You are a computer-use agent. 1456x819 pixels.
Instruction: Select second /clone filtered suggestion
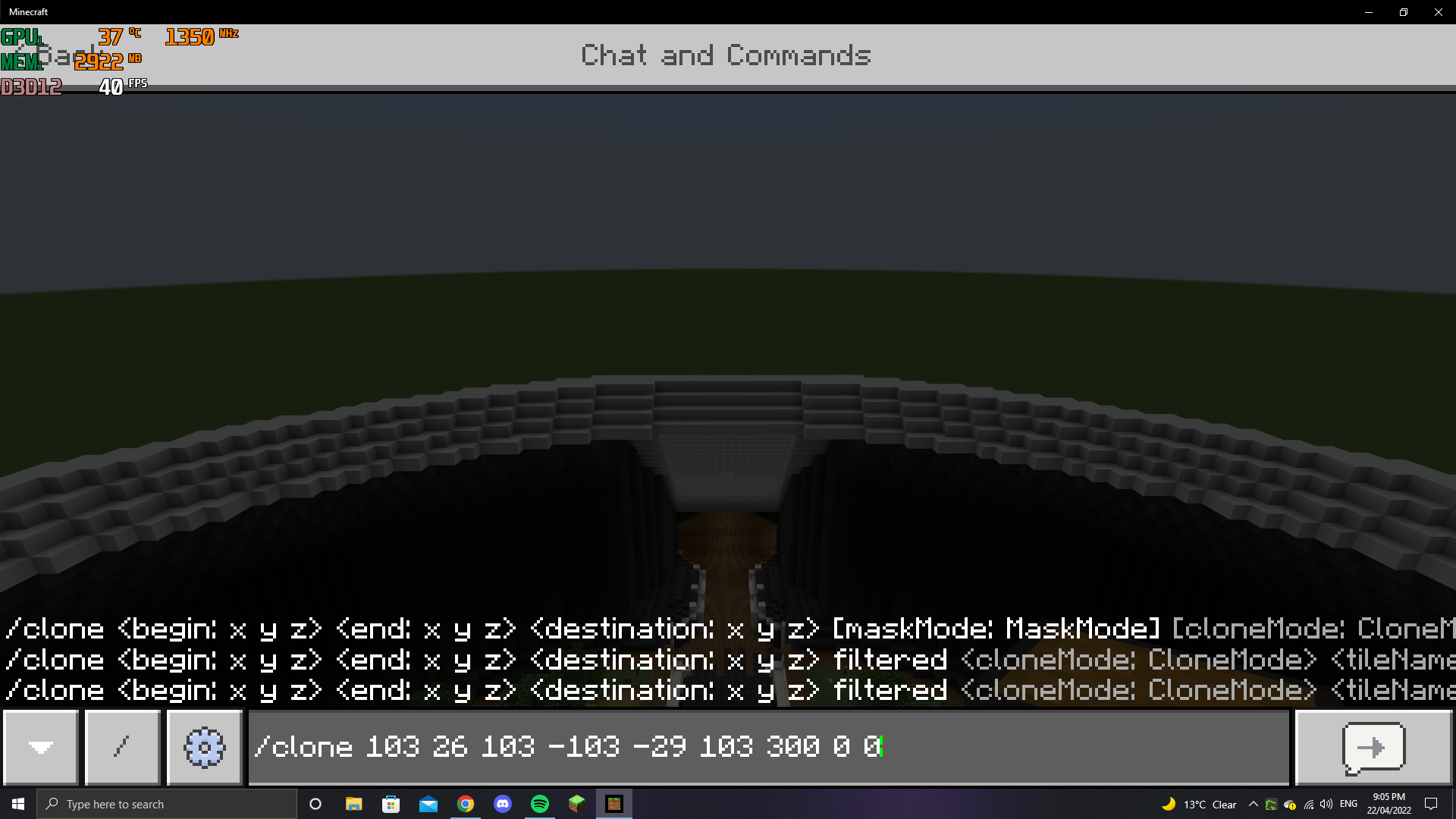[x=728, y=660]
